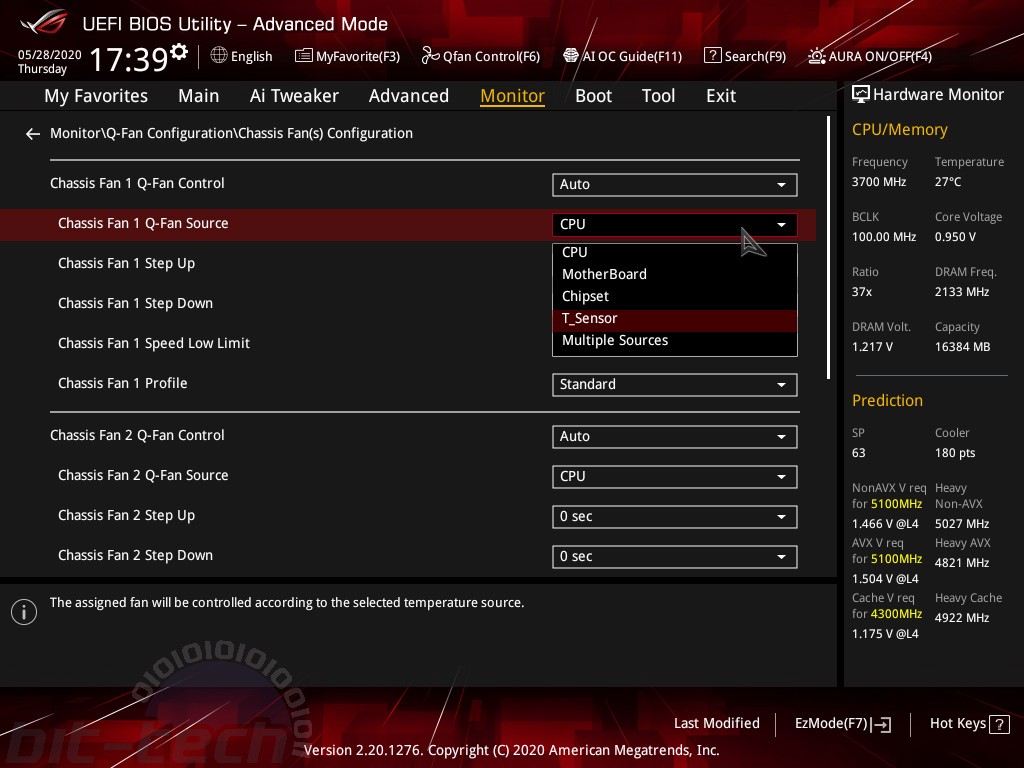Viewport: 1024px width, 768px height.
Task: Click the CPU/Memory heading
Action: pyautogui.click(x=899, y=130)
